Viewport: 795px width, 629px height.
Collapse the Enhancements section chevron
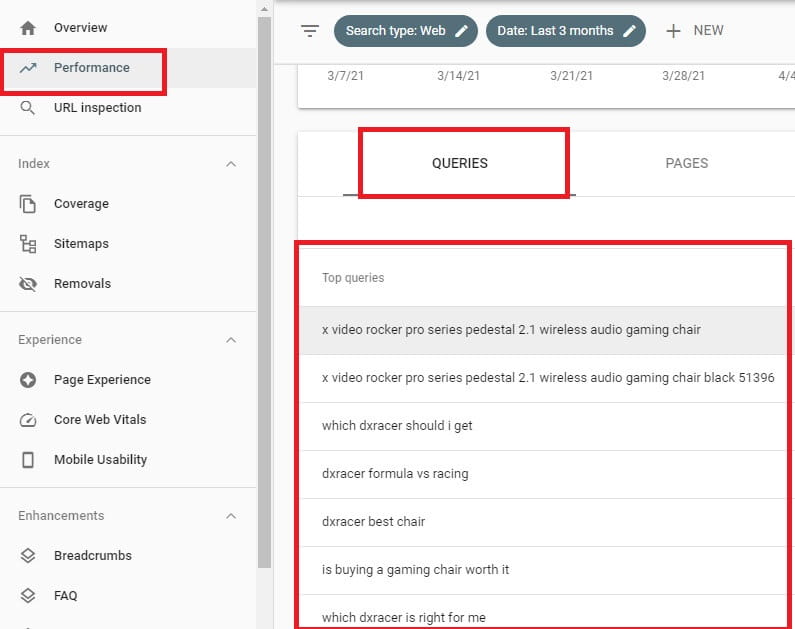click(x=231, y=516)
